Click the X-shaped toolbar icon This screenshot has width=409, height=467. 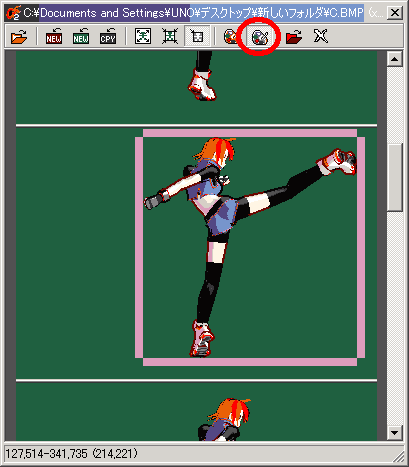point(321,36)
